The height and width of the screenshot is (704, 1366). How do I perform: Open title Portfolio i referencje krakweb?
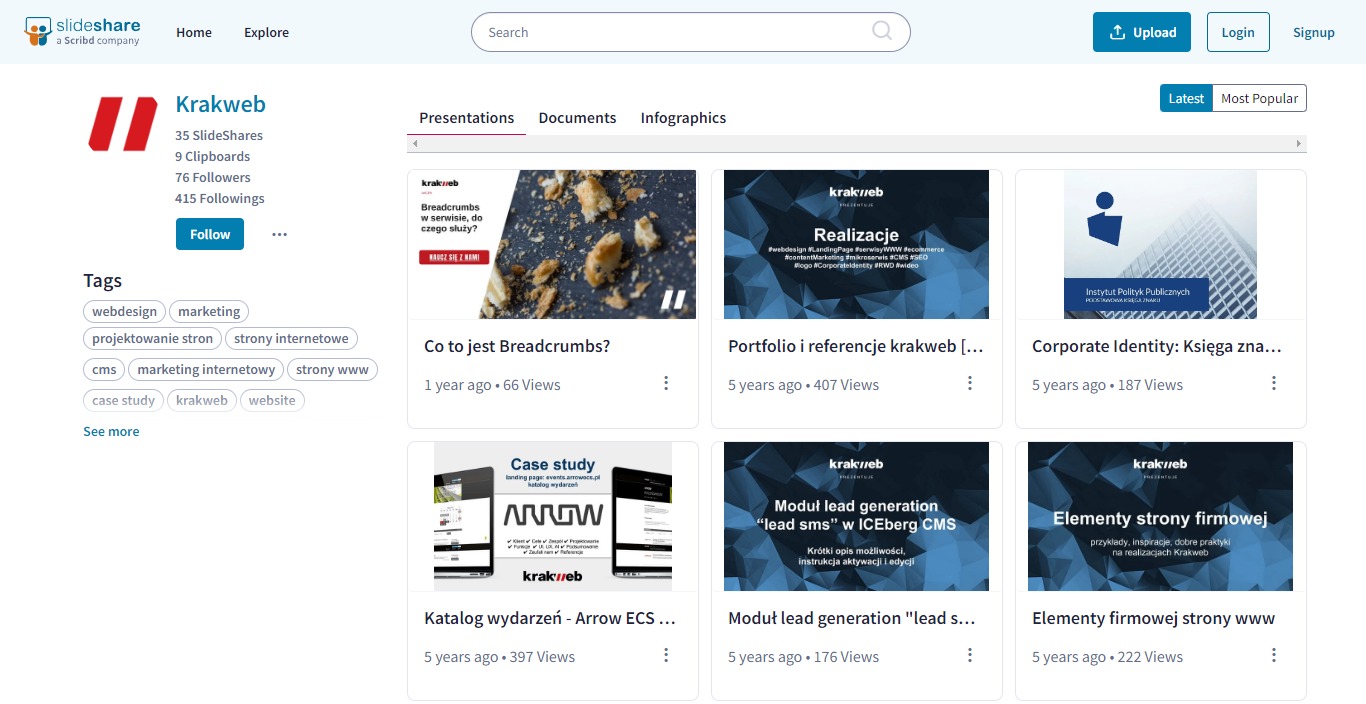(x=856, y=346)
